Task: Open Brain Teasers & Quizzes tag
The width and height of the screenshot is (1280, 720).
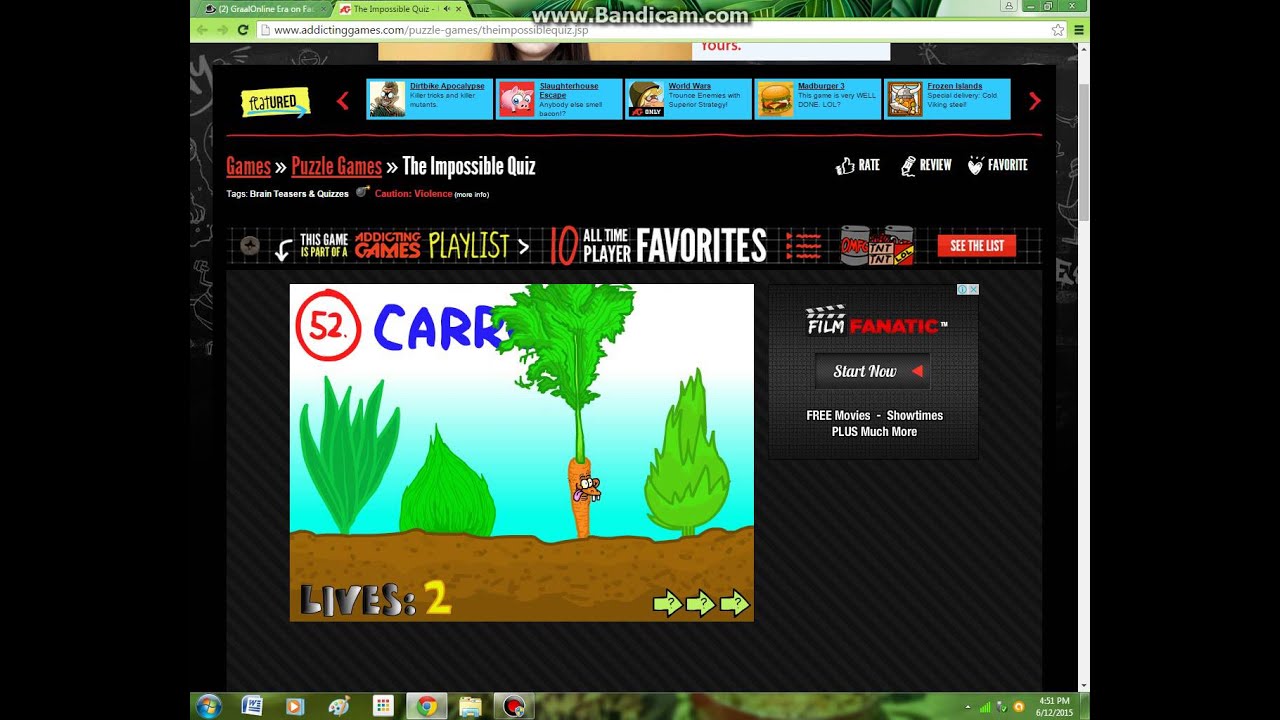Action: pyautogui.click(x=299, y=194)
